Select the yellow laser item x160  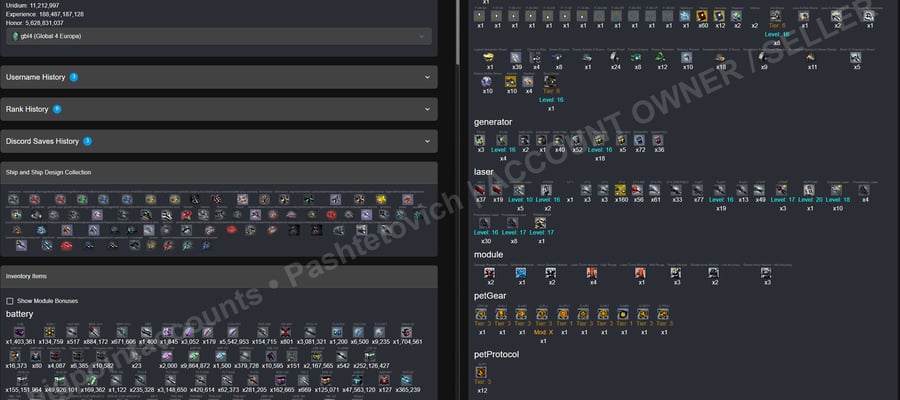[621, 190]
